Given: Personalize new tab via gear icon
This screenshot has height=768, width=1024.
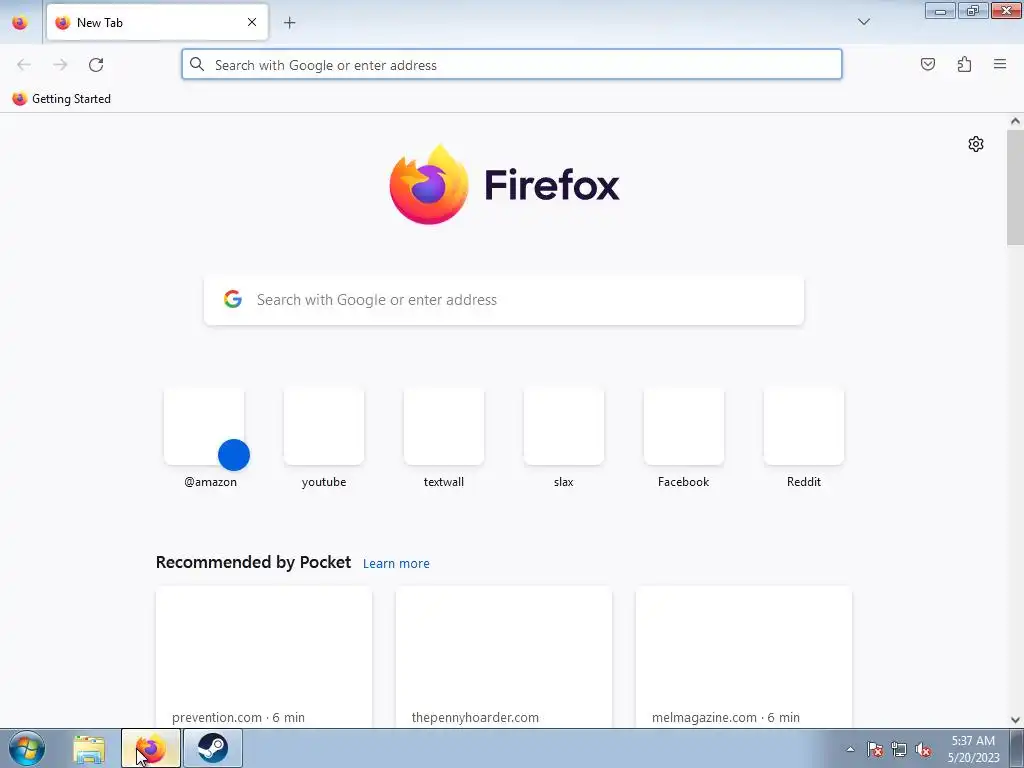Looking at the screenshot, I should coord(976,144).
